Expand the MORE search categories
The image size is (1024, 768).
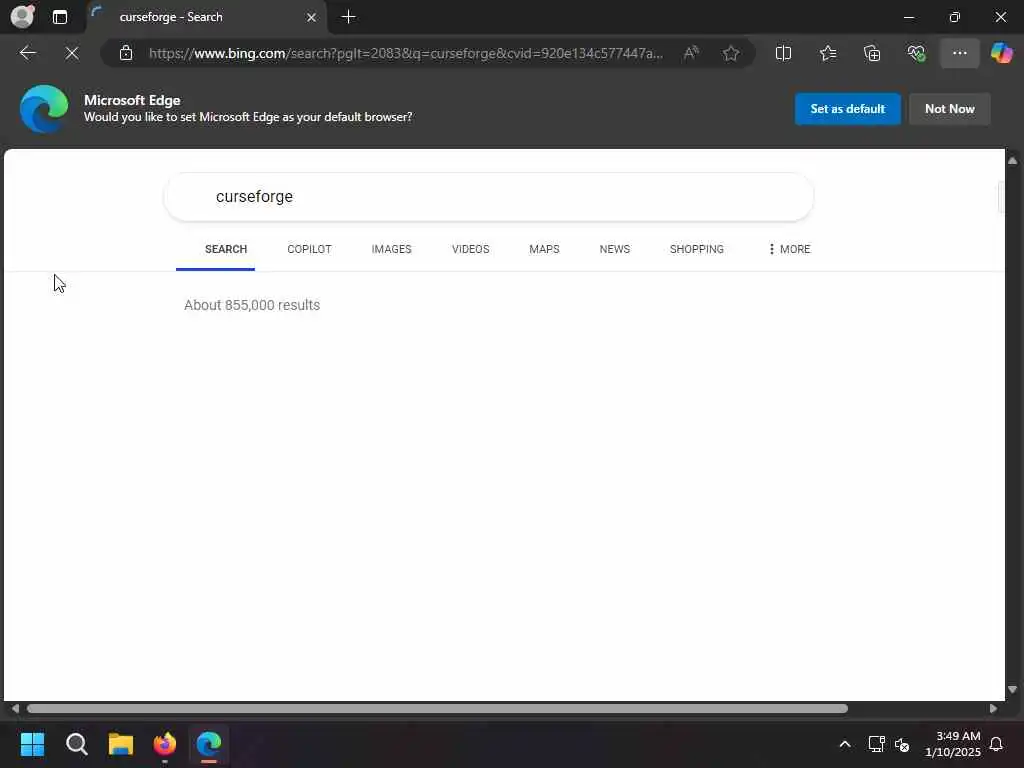(x=789, y=249)
